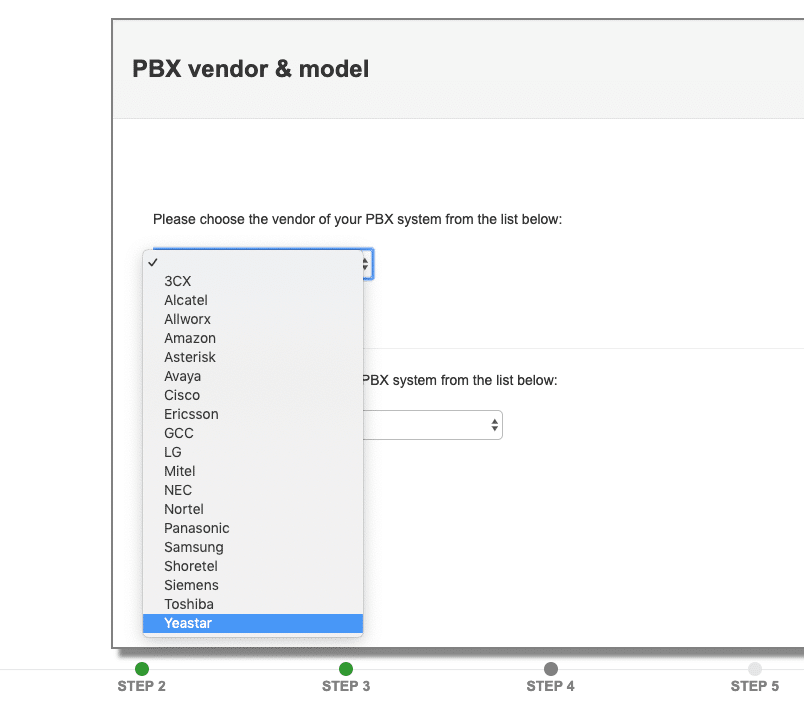
Task: Click the STEP 5 label
Action: click(755, 686)
